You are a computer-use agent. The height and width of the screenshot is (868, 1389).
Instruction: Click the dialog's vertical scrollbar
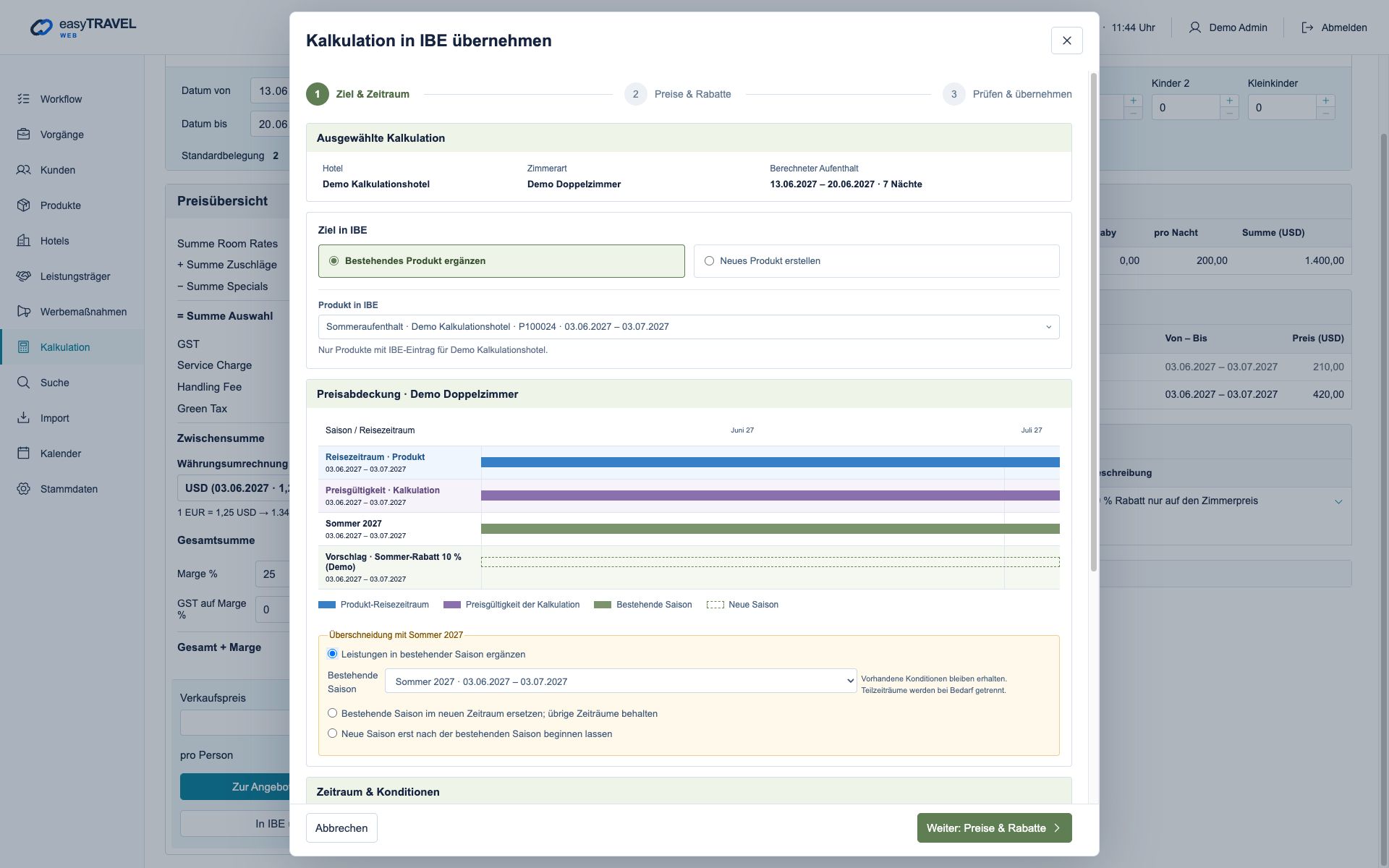(1093, 322)
